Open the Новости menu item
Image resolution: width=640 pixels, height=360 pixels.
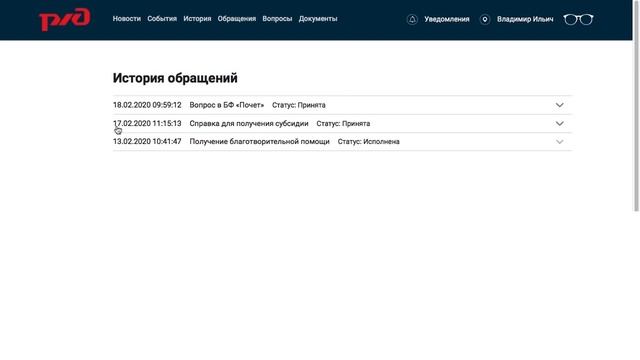coord(127,19)
